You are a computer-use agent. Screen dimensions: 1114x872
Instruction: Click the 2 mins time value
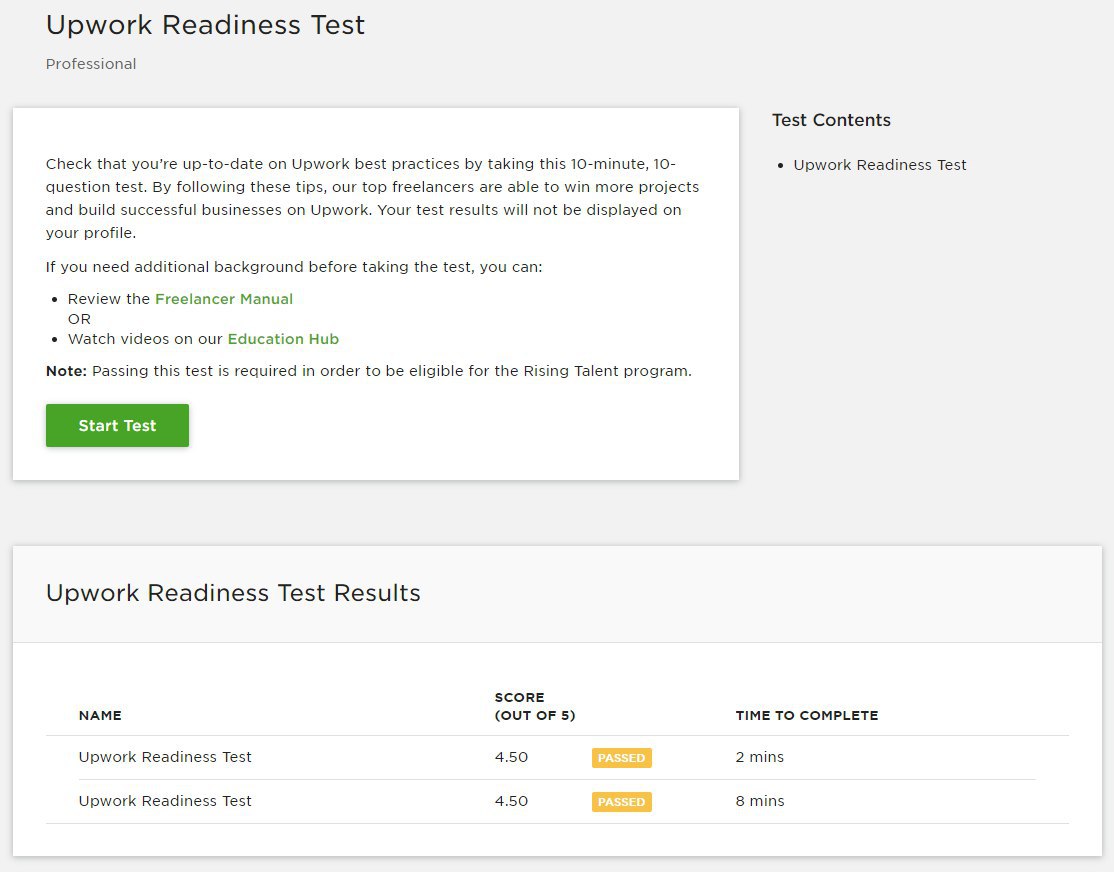point(759,757)
